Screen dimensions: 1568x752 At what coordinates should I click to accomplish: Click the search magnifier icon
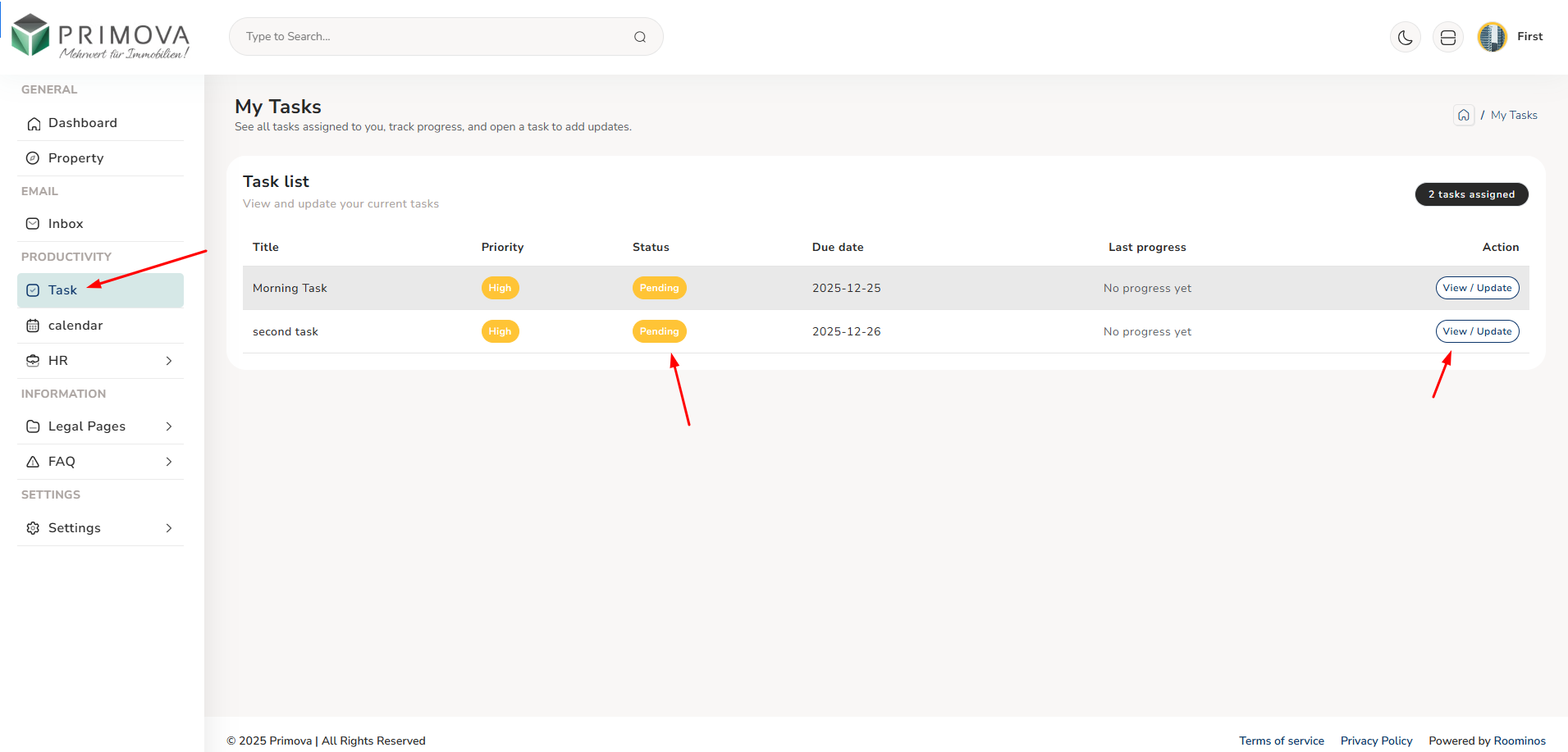(x=640, y=37)
